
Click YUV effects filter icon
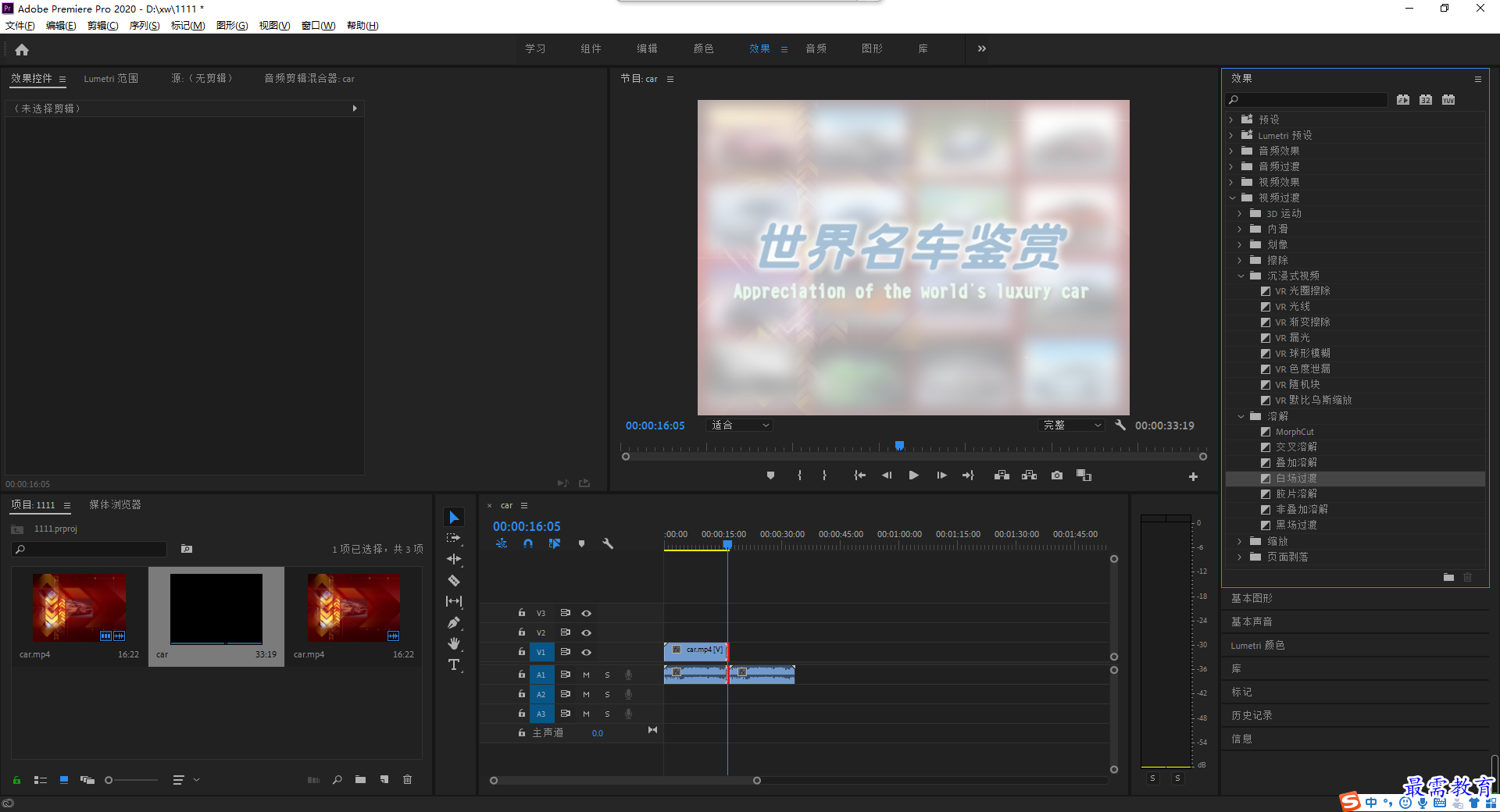[1448, 100]
